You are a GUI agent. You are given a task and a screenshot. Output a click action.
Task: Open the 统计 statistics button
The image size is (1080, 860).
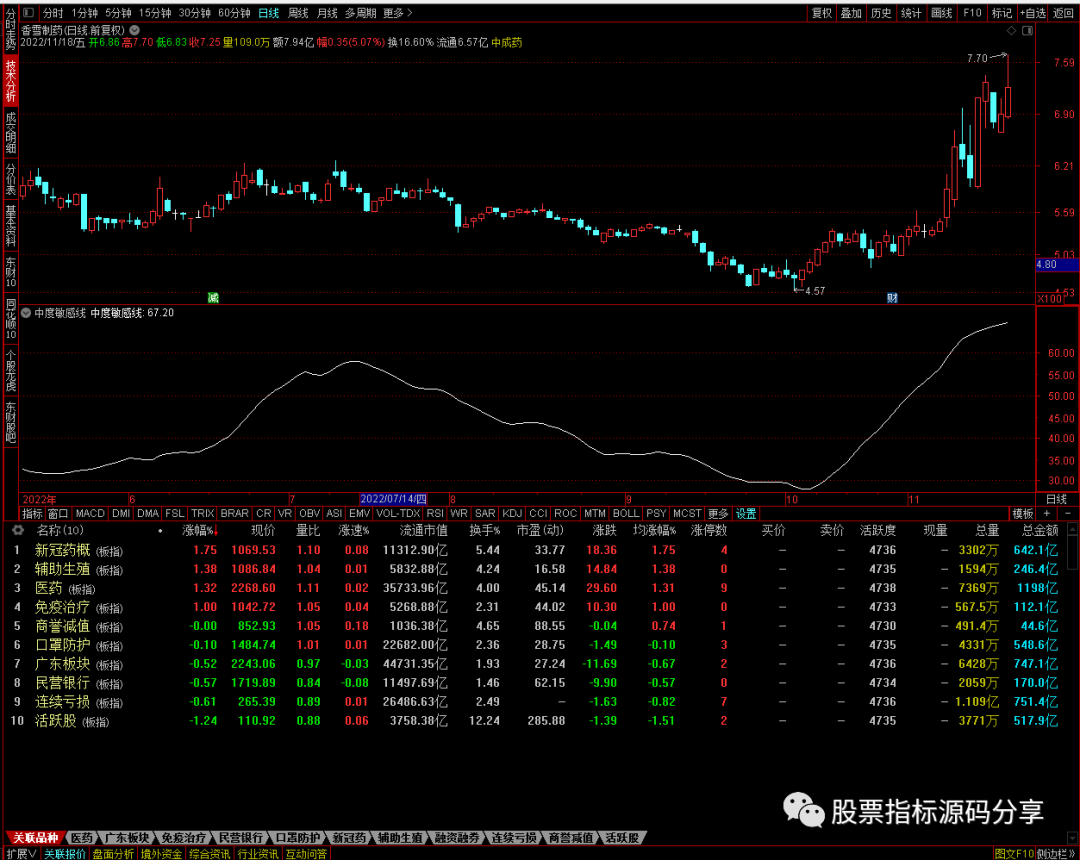[x=911, y=12]
